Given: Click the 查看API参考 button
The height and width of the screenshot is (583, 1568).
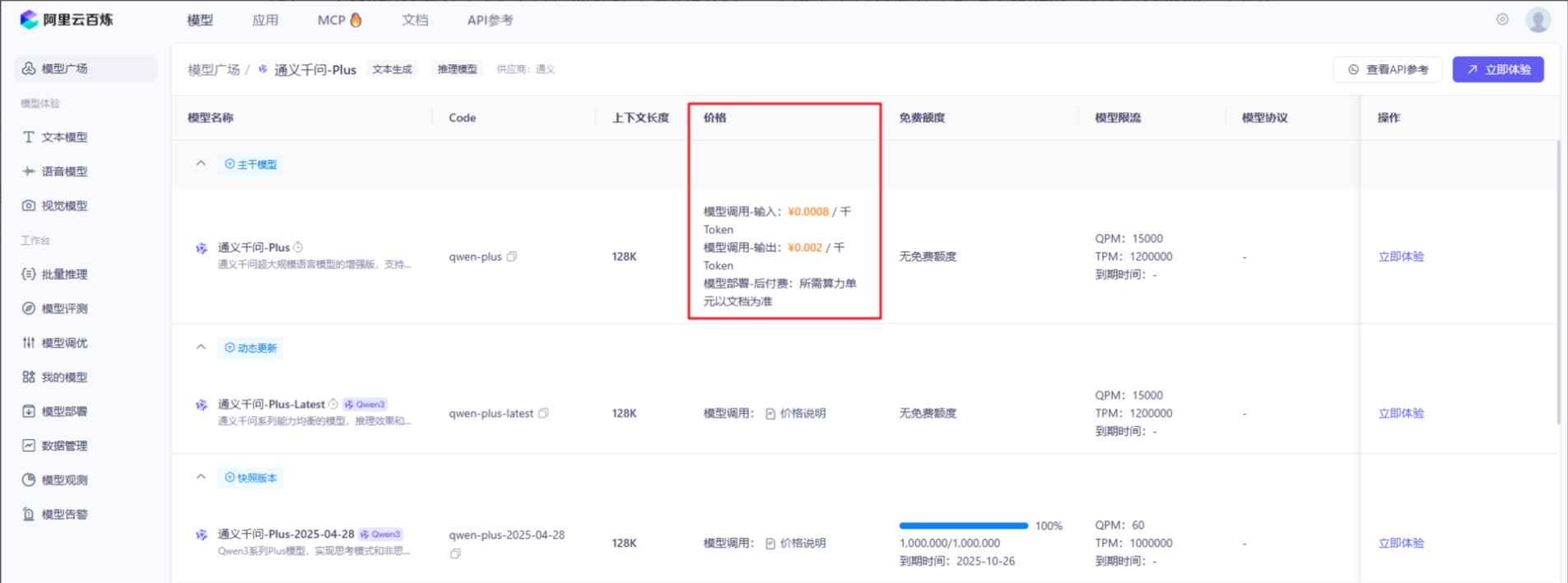Looking at the screenshot, I should tap(1388, 70).
